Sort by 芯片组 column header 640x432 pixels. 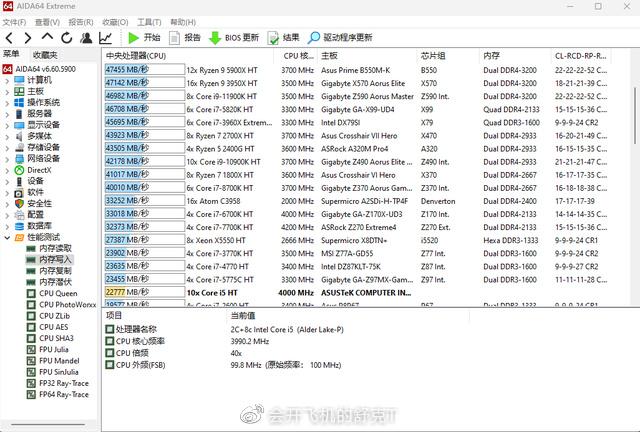click(x=448, y=56)
